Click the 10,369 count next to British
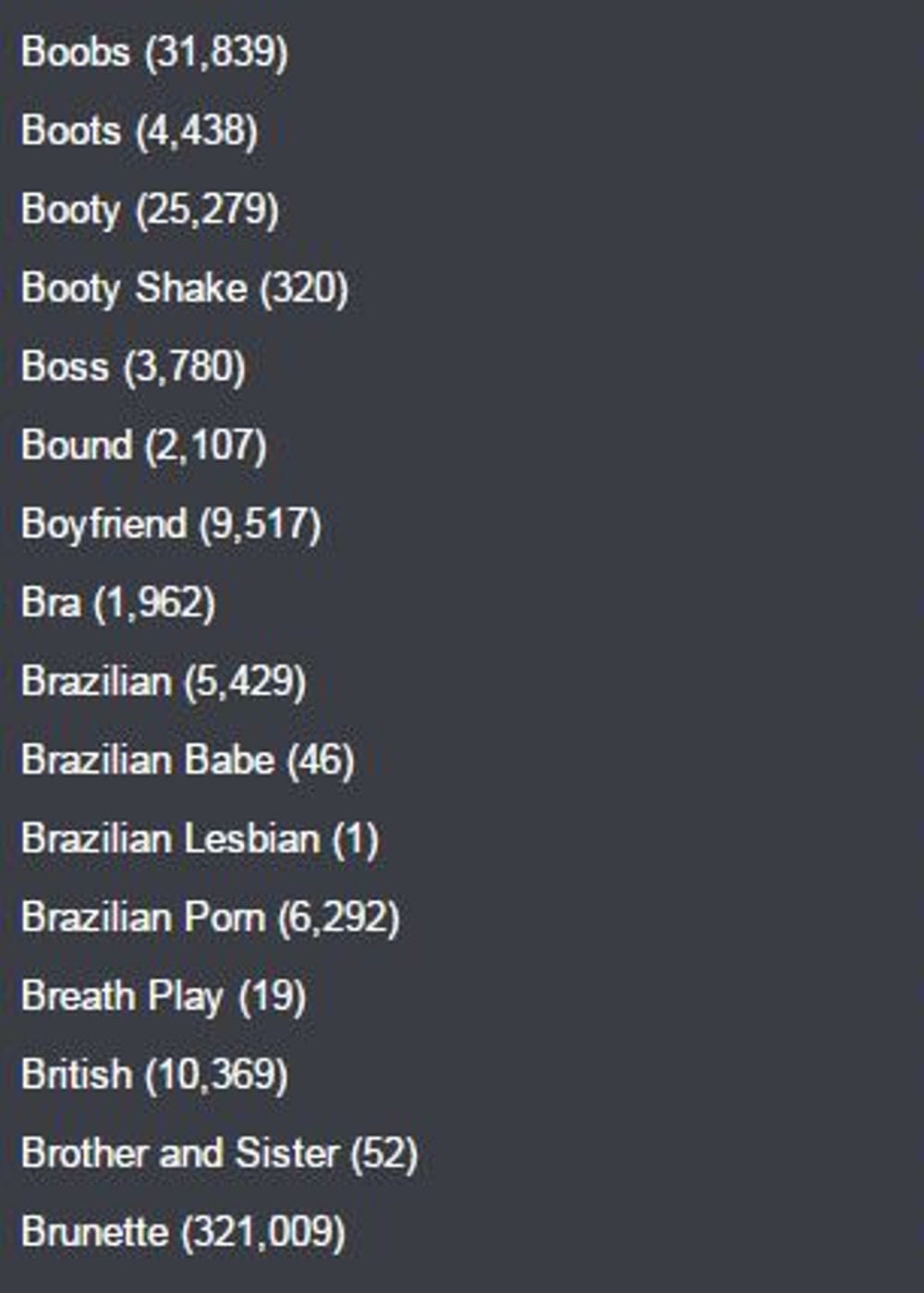924x1293 pixels. point(216,1075)
